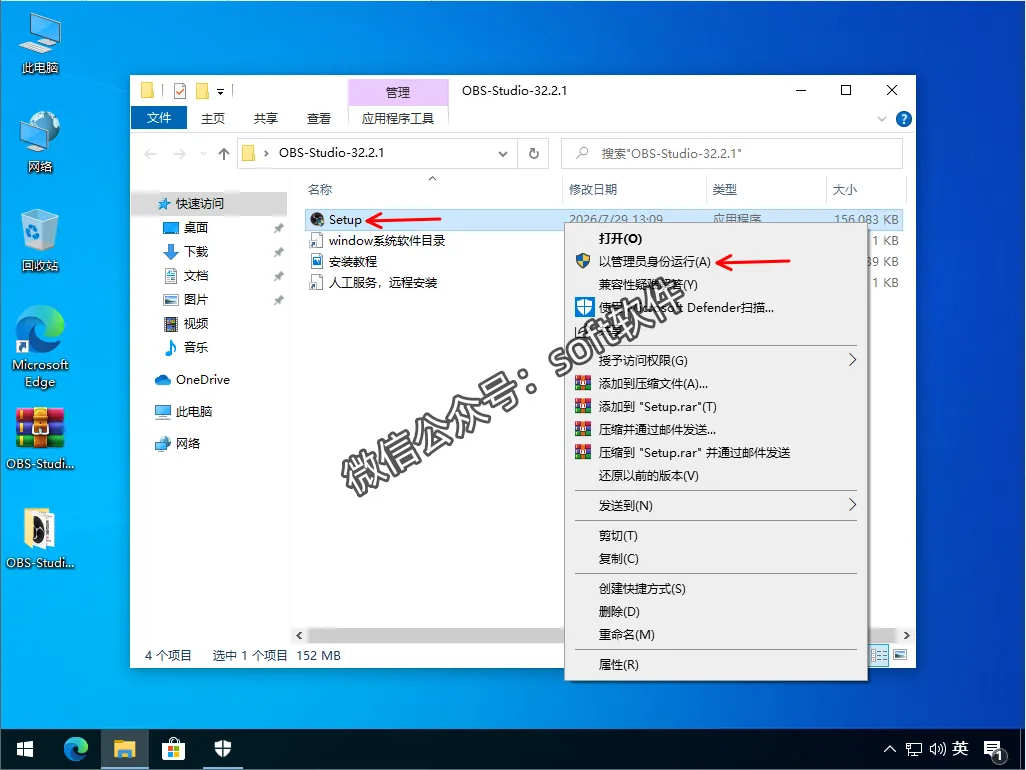The width and height of the screenshot is (1026, 770).
Task: Switch to the 查看 ribbon tab
Action: 319,118
